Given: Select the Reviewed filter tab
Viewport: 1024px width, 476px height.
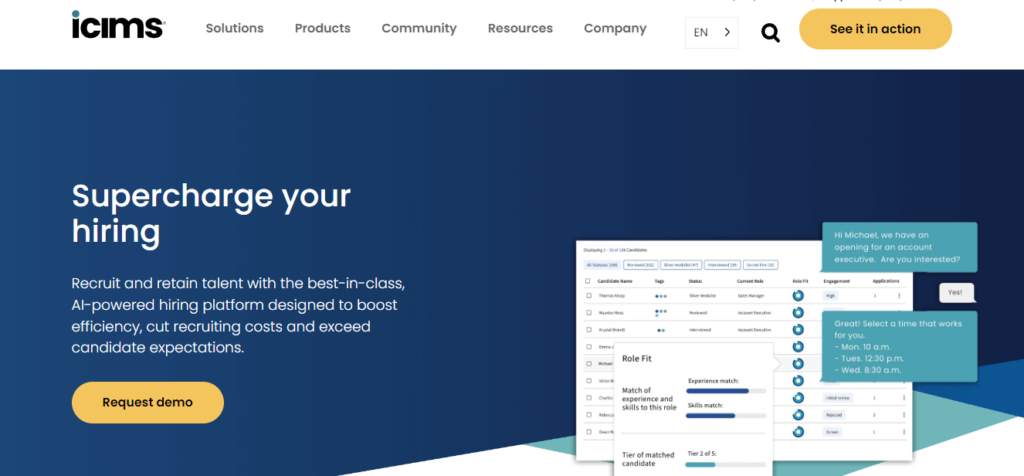Looking at the screenshot, I should 641,264.
